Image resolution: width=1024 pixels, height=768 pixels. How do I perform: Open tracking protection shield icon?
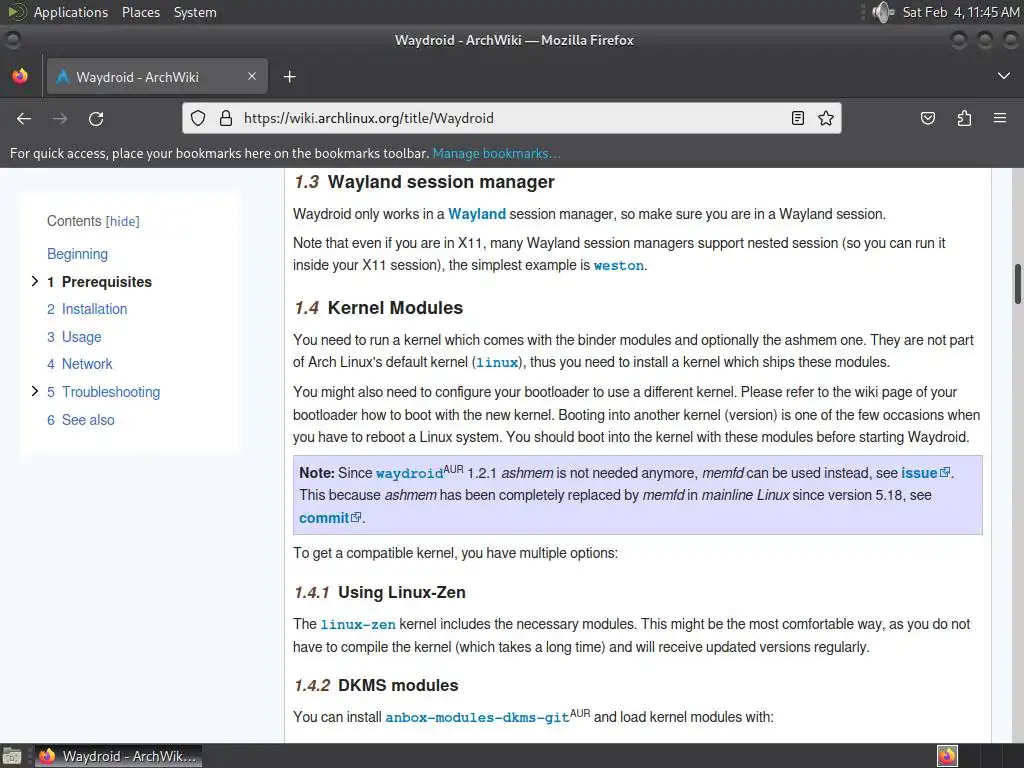pos(198,118)
